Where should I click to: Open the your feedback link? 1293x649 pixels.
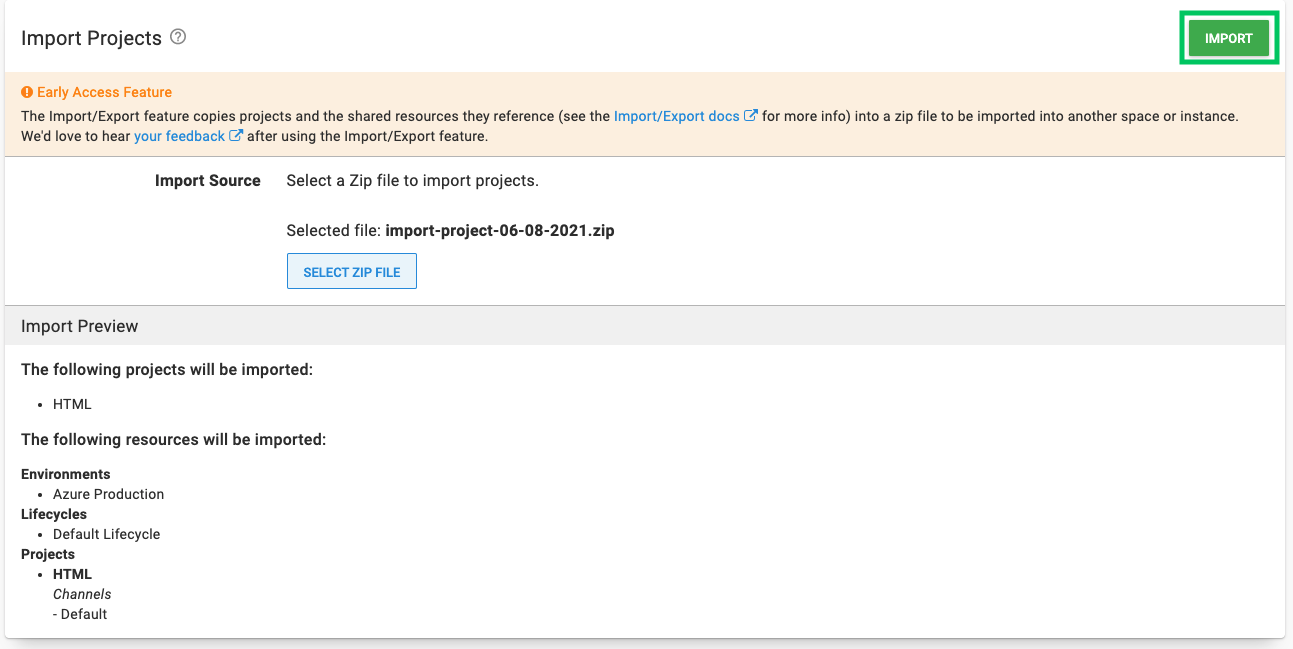179,136
